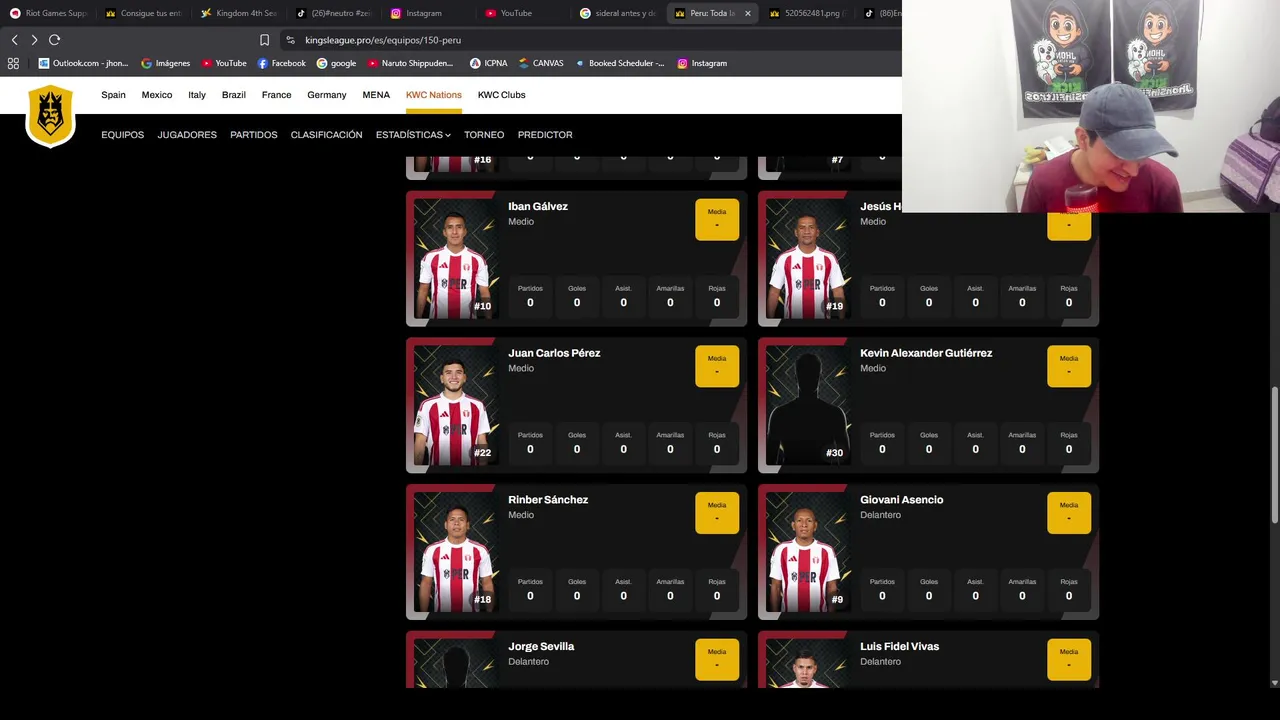Viewport: 1280px width, 720px height.
Task: Click Media badge on Iban Gálvez card
Action: click(717, 219)
